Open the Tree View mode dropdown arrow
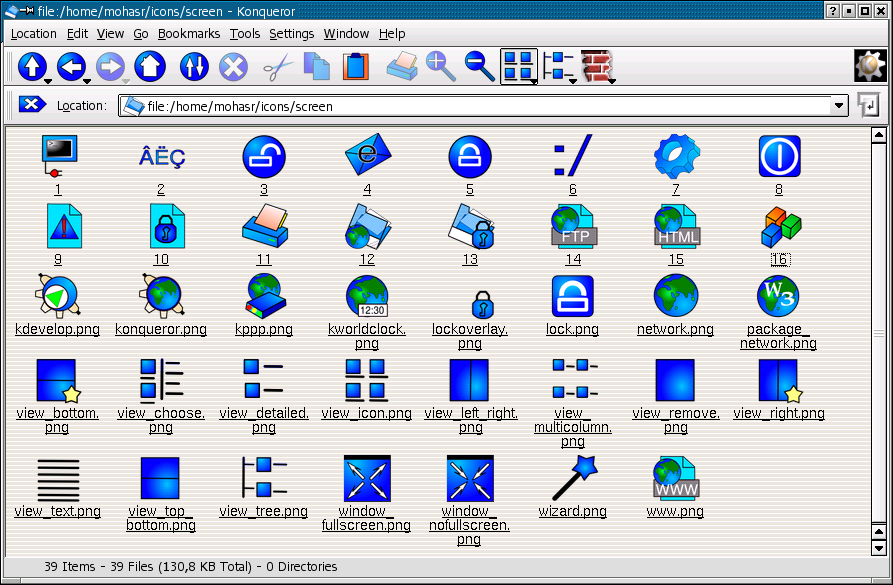This screenshot has width=893, height=585. click(x=573, y=81)
